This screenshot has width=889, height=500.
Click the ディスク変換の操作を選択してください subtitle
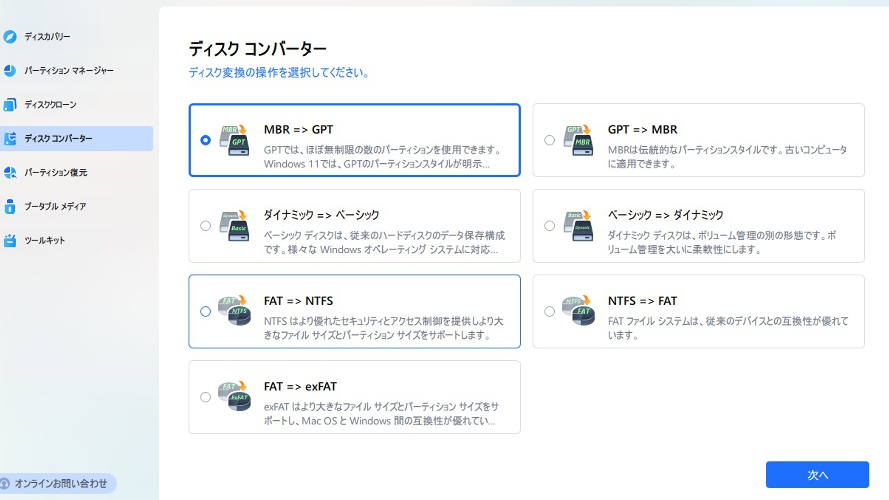click(x=278, y=73)
